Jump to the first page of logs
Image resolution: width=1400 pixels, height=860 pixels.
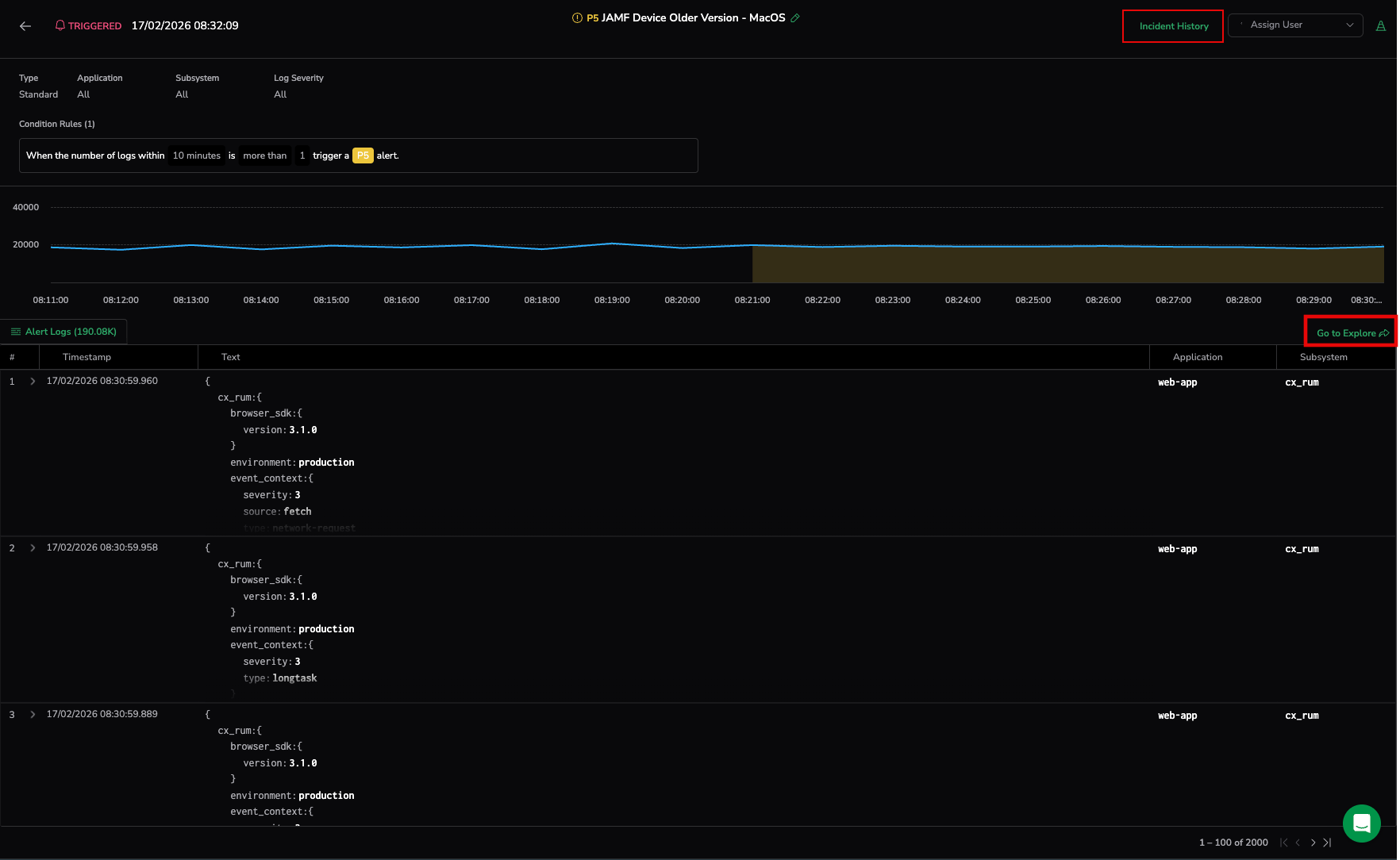pos(1283,843)
